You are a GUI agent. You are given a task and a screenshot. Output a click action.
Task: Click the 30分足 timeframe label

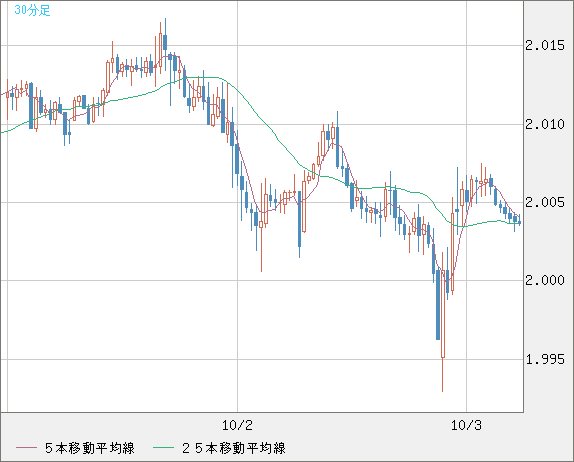32,10
